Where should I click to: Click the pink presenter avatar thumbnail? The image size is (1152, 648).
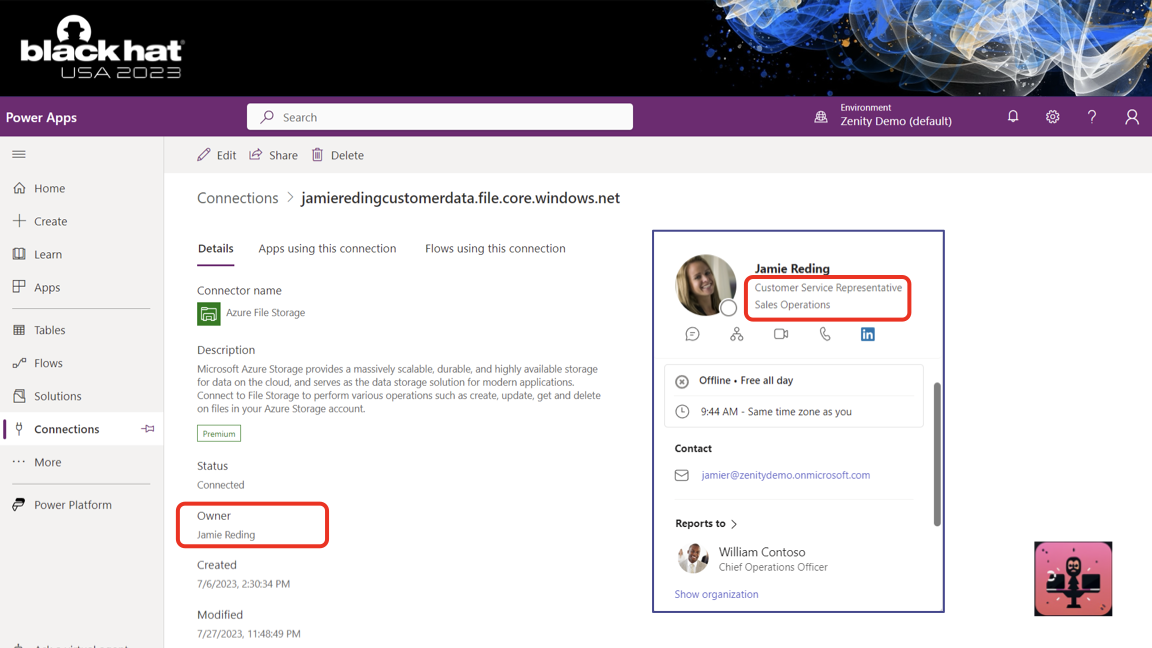tap(1073, 579)
